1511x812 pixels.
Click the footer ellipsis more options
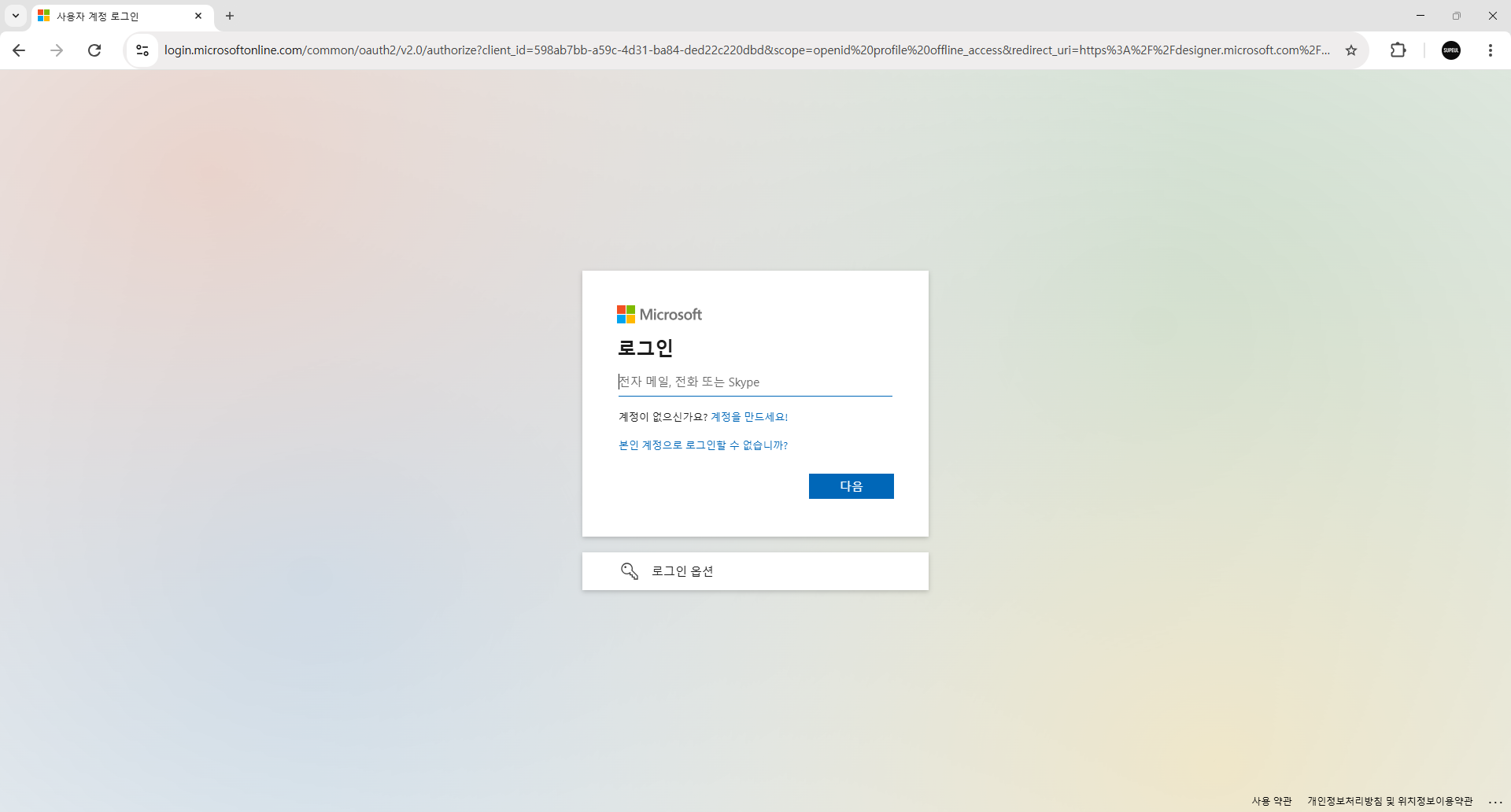(1495, 801)
